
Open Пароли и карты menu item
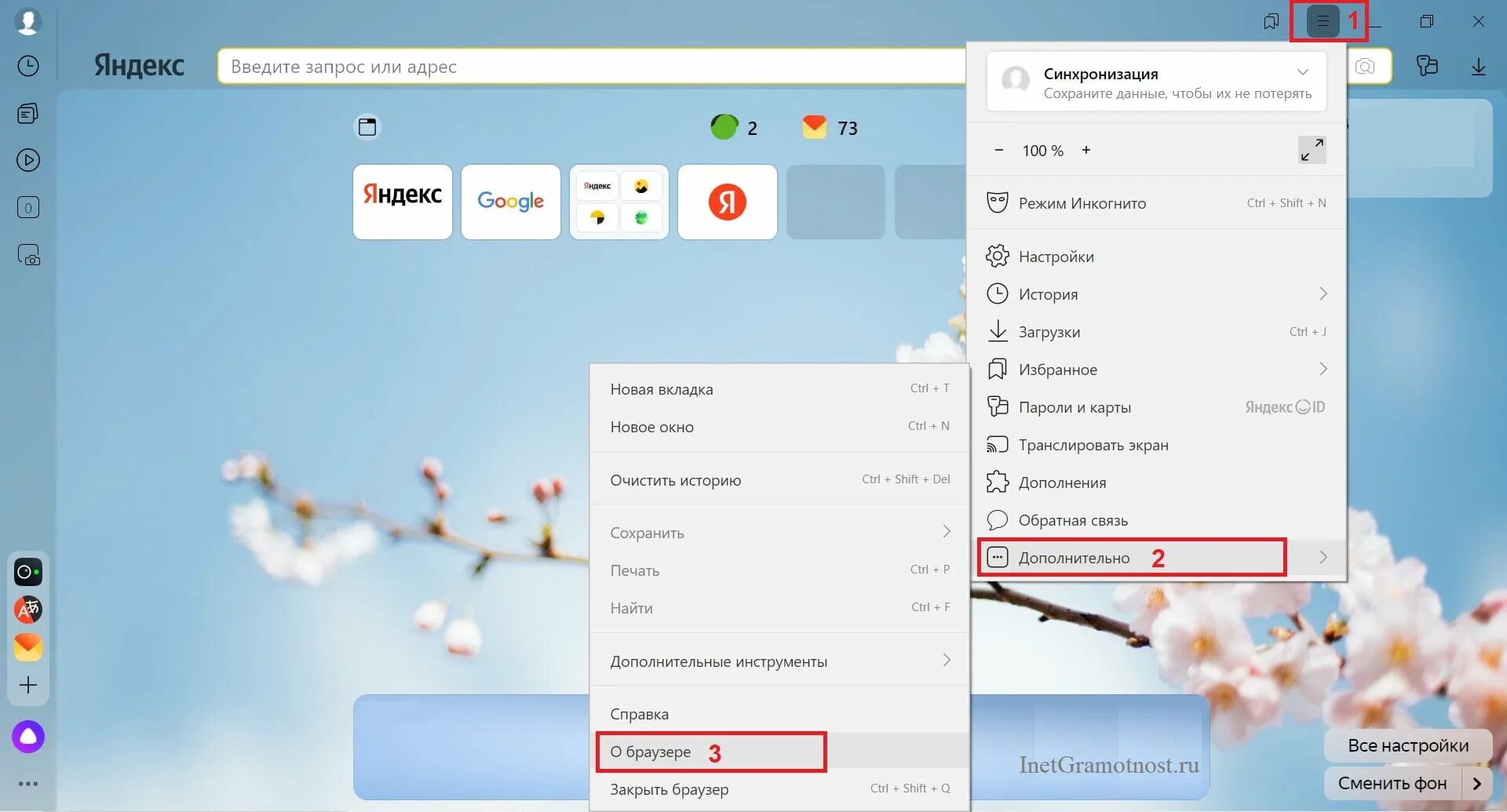point(1157,407)
